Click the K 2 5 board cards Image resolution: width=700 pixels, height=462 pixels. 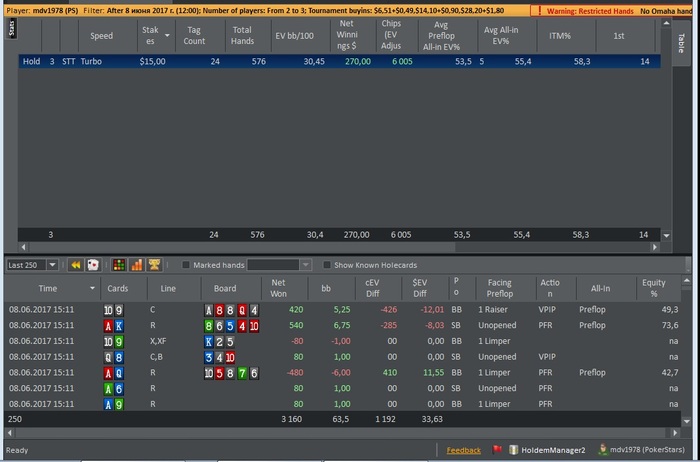point(219,341)
